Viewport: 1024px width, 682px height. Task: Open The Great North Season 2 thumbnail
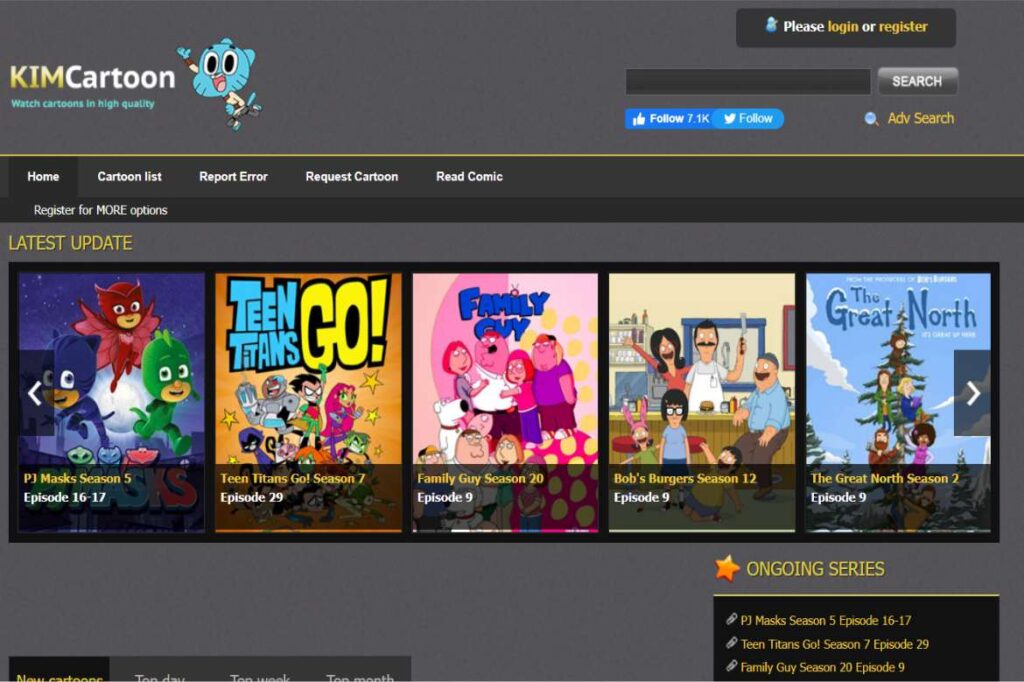pyautogui.click(x=898, y=402)
